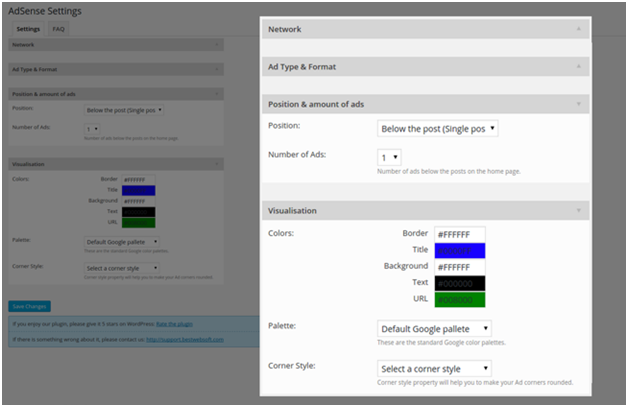This screenshot has height=407, width=628.
Task: Click Border color field in zoomed panel
Action: click(x=460, y=234)
